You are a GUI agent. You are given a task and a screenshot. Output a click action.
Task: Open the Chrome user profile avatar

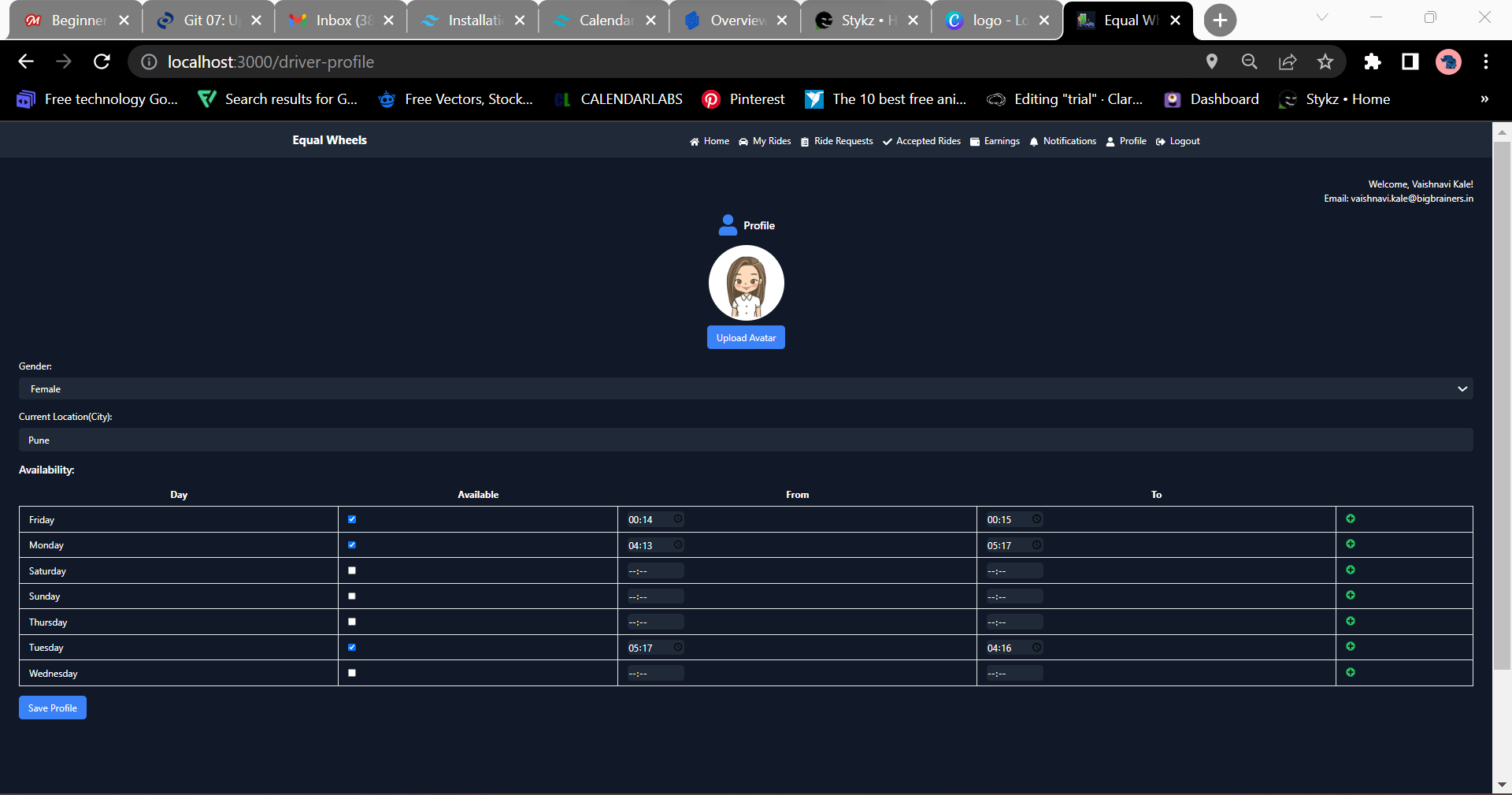pos(1448,61)
